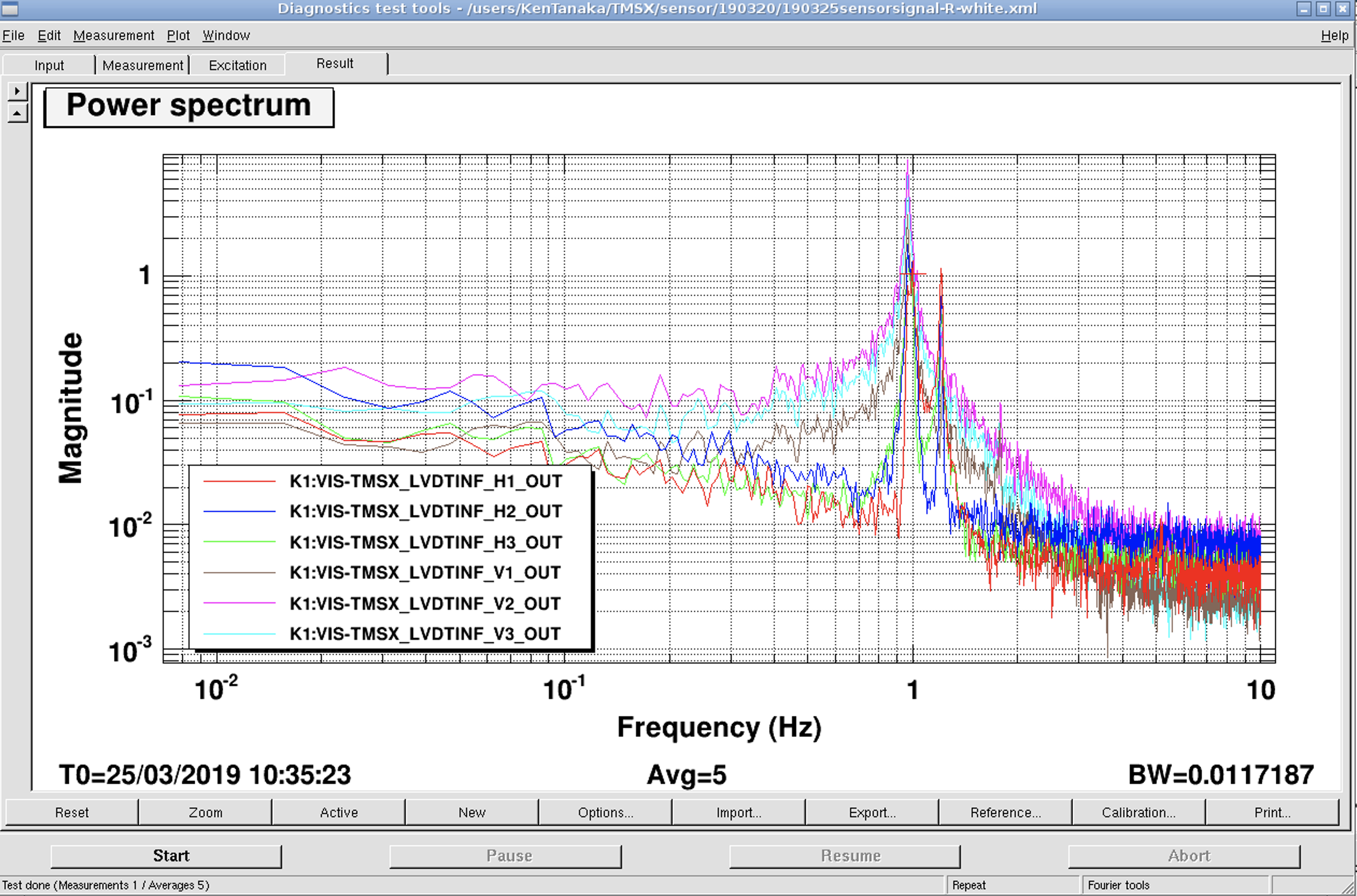The width and height of the screenshot is (1357, 896).
Task: Click the New plot button
Action: 471,812
